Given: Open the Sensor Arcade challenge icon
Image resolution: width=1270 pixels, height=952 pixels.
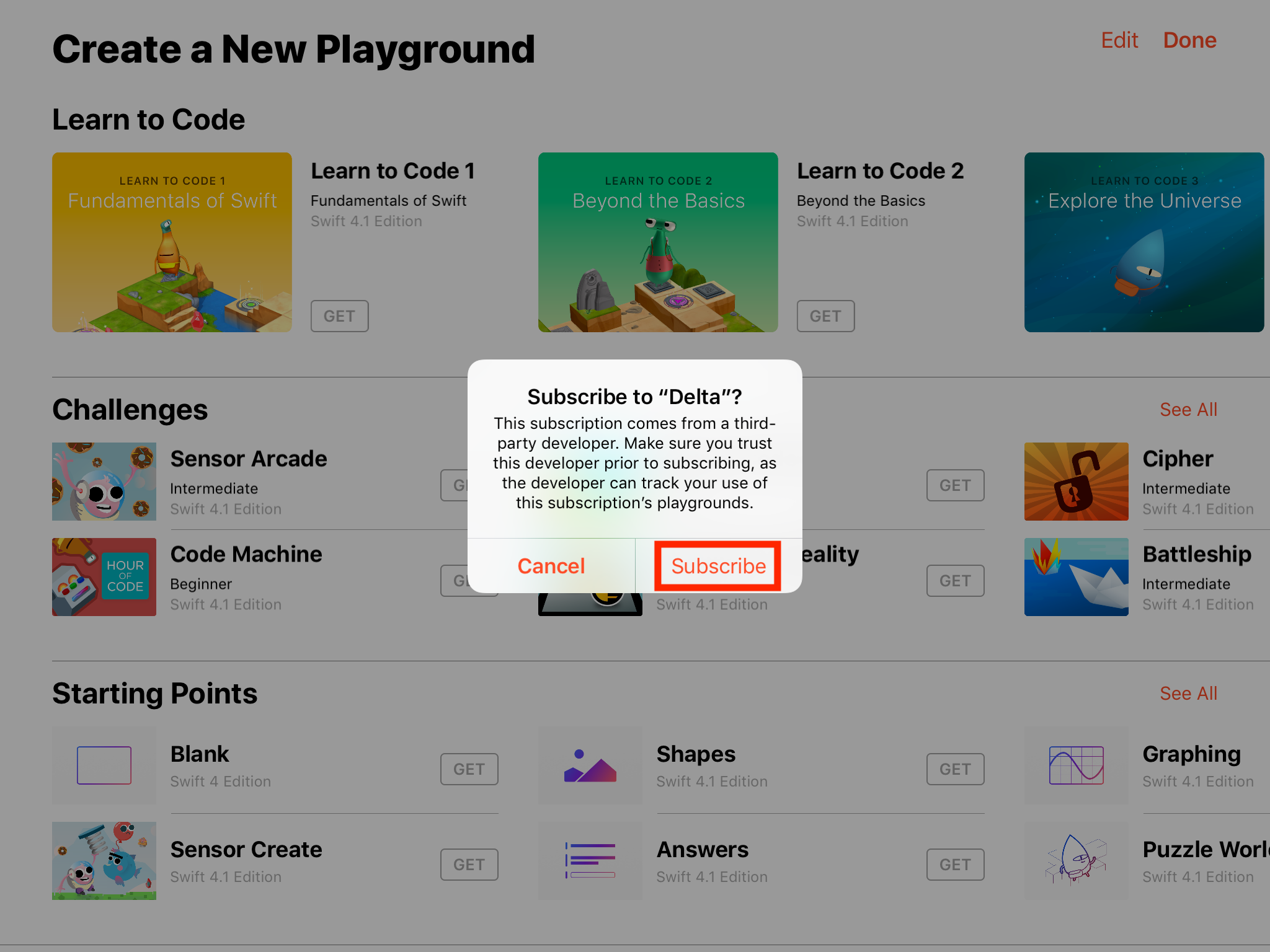Looking at the screenshot, I should pyautogui.click(x=104, y=482).
